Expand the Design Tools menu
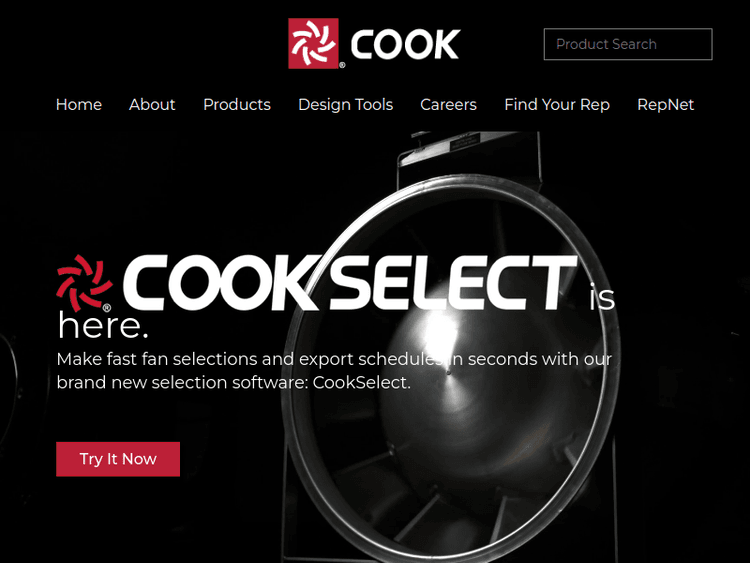 pos(345,104)
